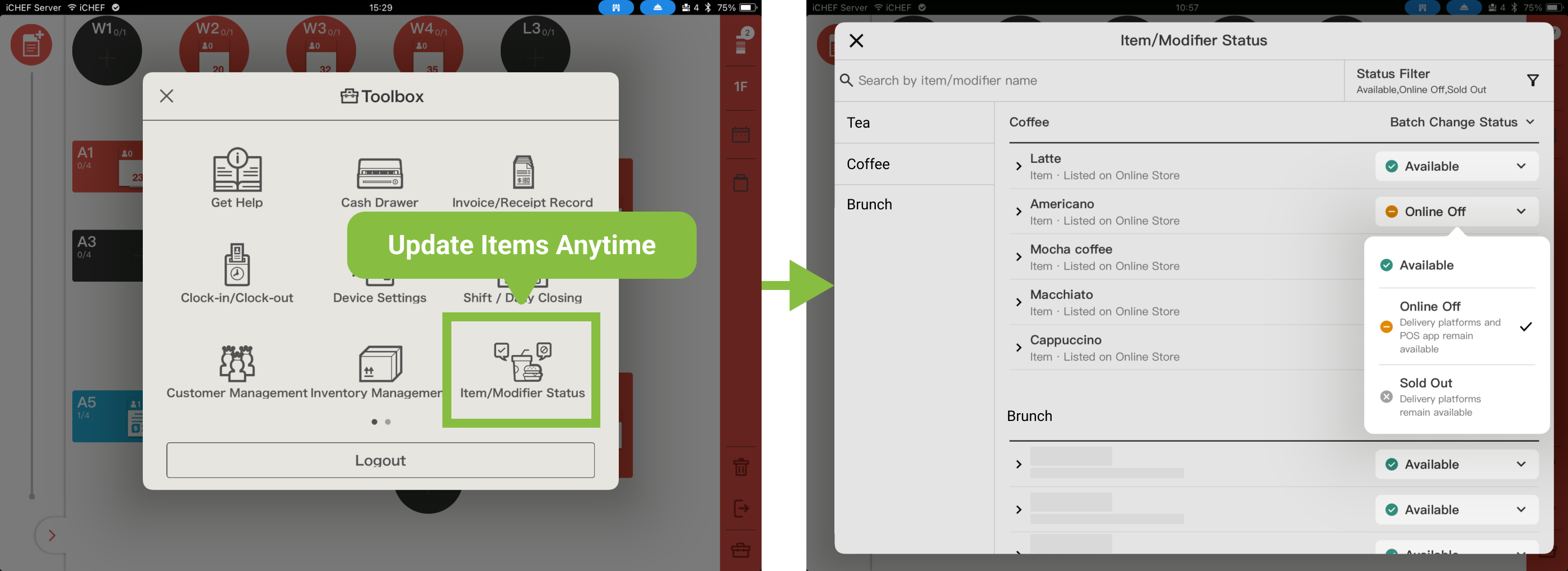Close the Item/Modifier Status panel
Image resolution: width=1568 pixels, height=571 pixels.
point(856,41)
